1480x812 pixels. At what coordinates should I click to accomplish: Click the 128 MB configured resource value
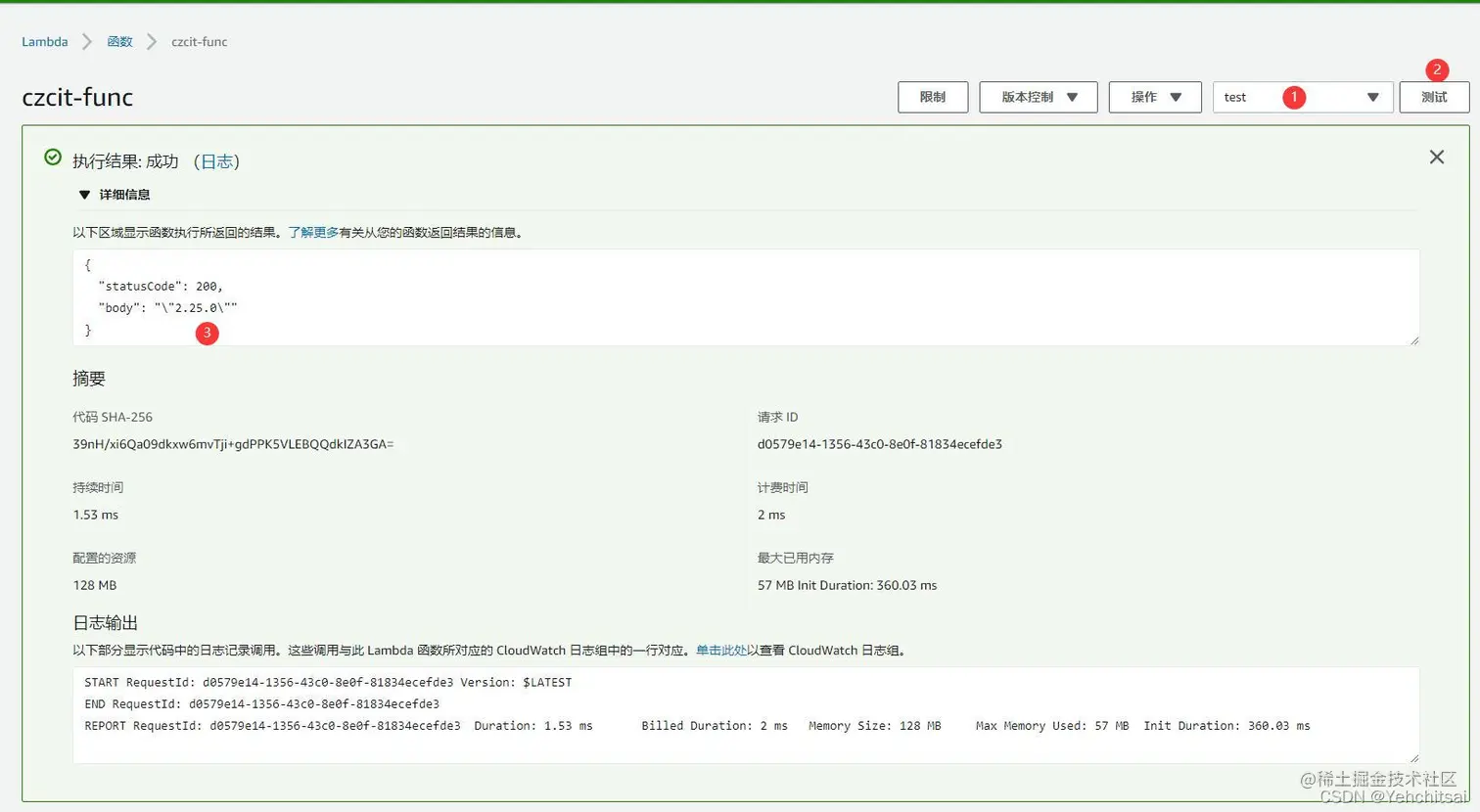pyautogui.click(x=95, y=585)
